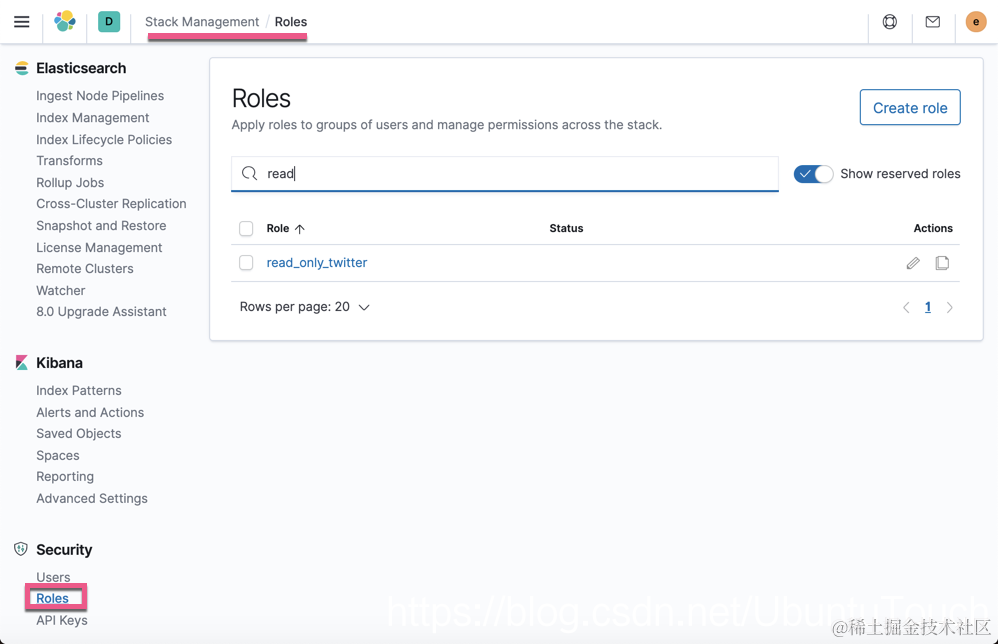Edit the read_only_twitter role pencil icon
The width and height of the screenshot is (998, 644).
point(913,263)
